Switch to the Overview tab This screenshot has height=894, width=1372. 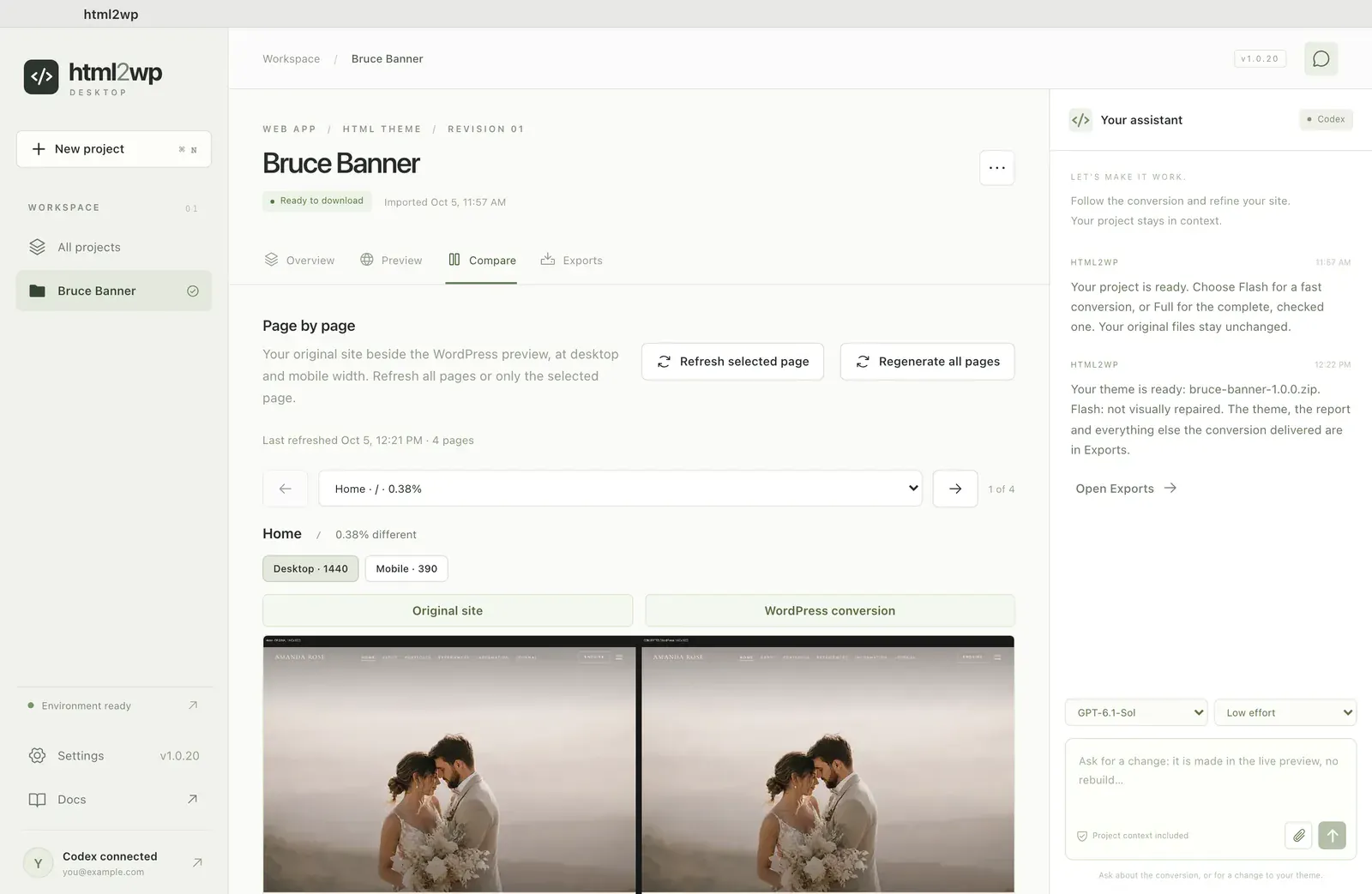pos(299,260)
